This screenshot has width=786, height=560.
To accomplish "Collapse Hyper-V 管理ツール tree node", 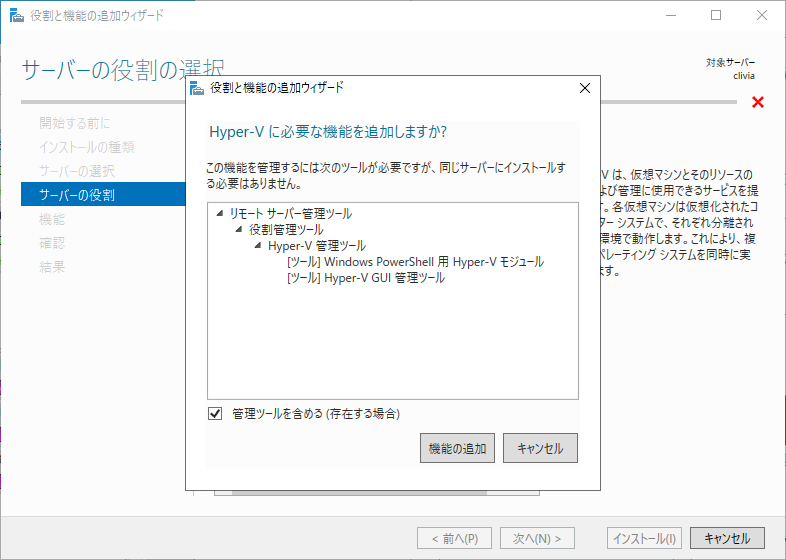I will pos(258,246).
